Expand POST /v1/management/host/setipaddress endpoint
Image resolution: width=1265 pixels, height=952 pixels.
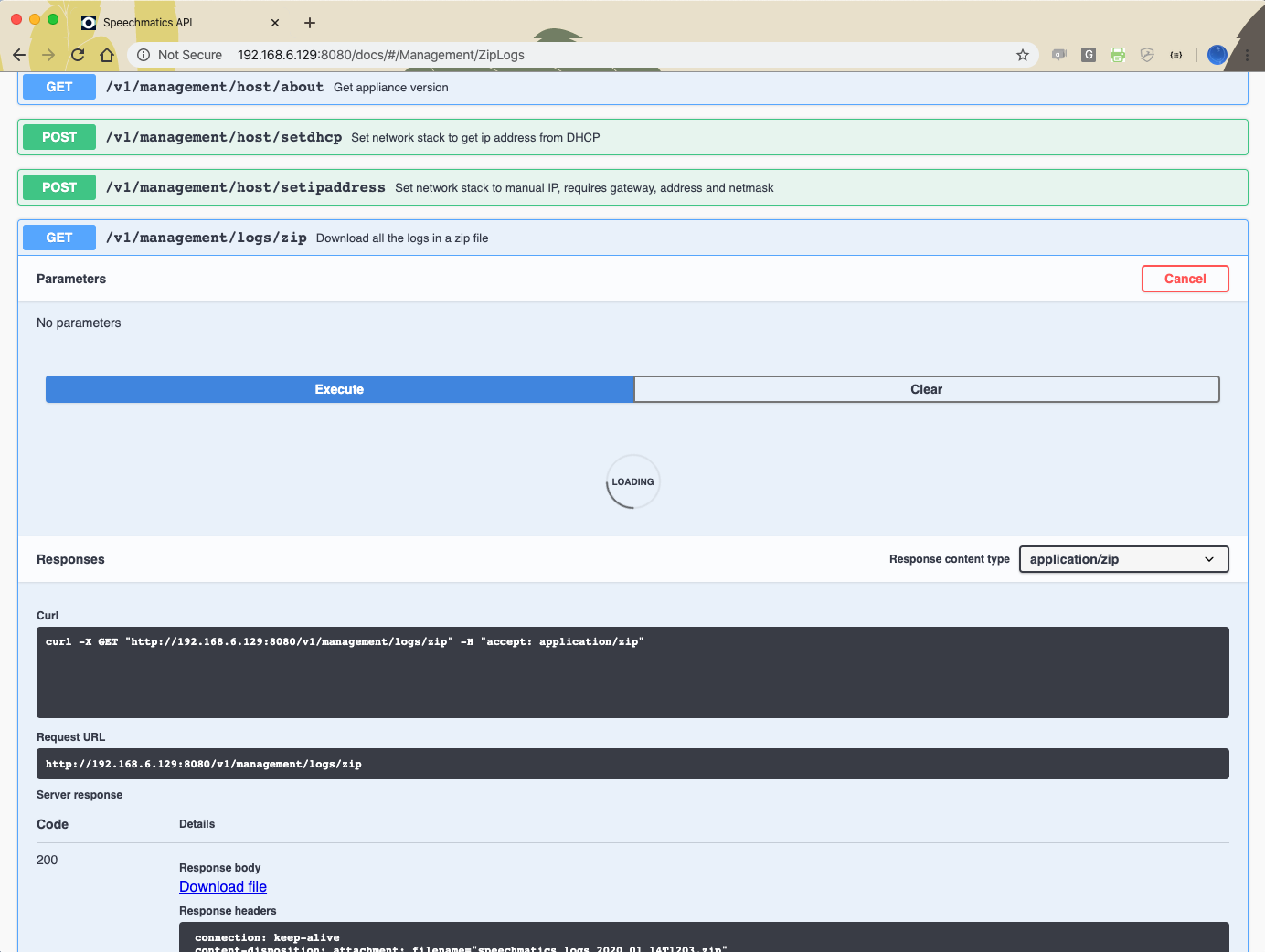632,187
